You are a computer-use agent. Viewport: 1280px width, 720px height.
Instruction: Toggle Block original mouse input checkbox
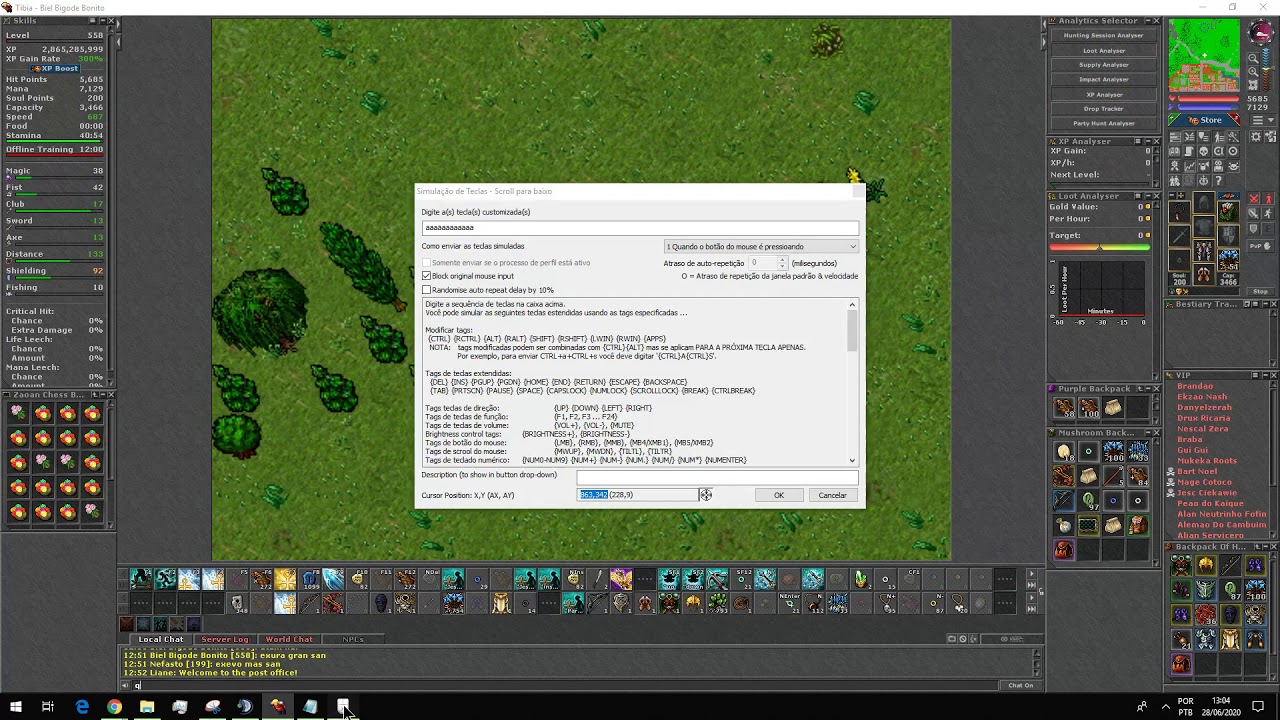(426, 276)
